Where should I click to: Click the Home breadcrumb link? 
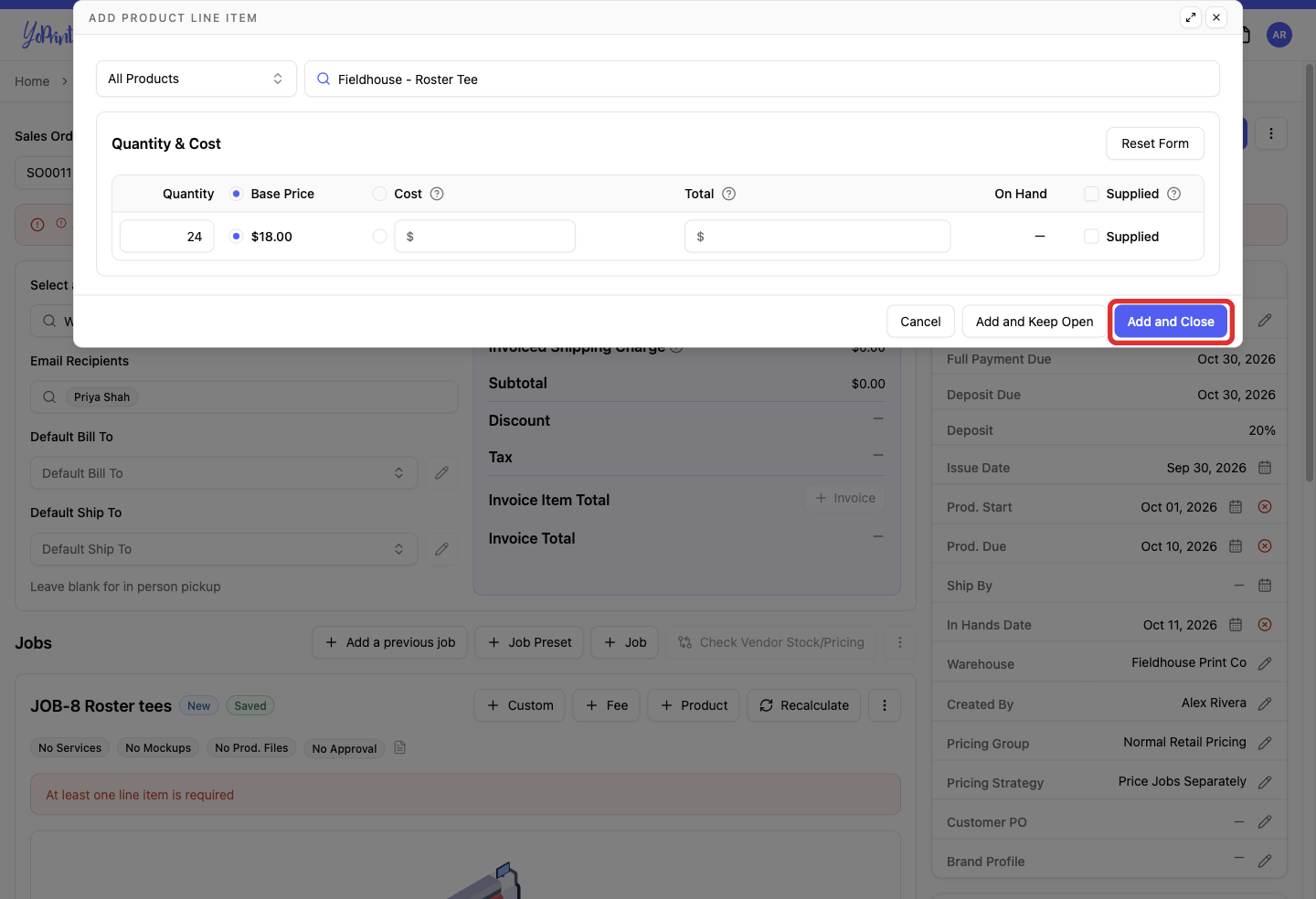(32, 81)
